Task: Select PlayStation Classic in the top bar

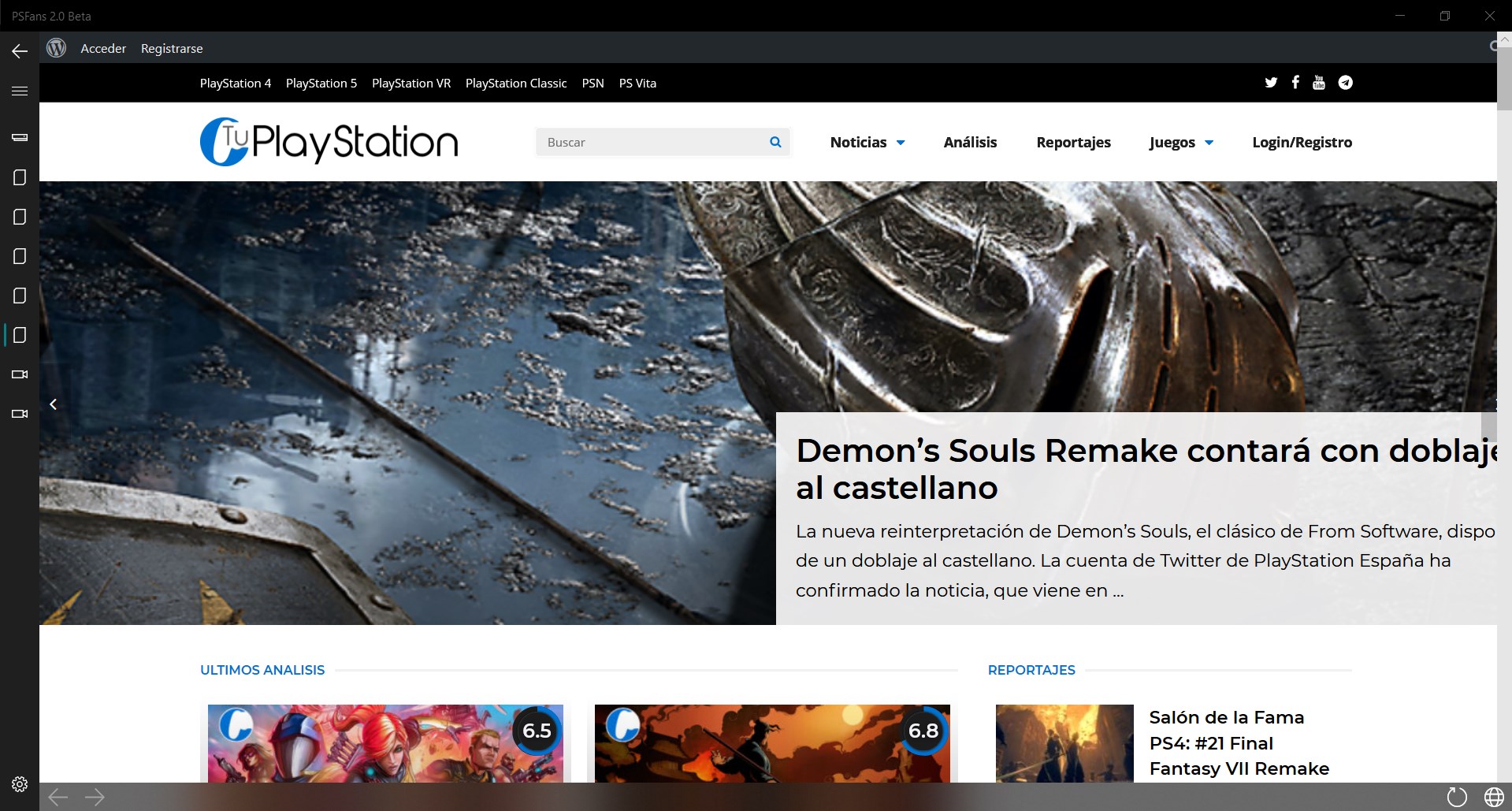Action: 516,83
